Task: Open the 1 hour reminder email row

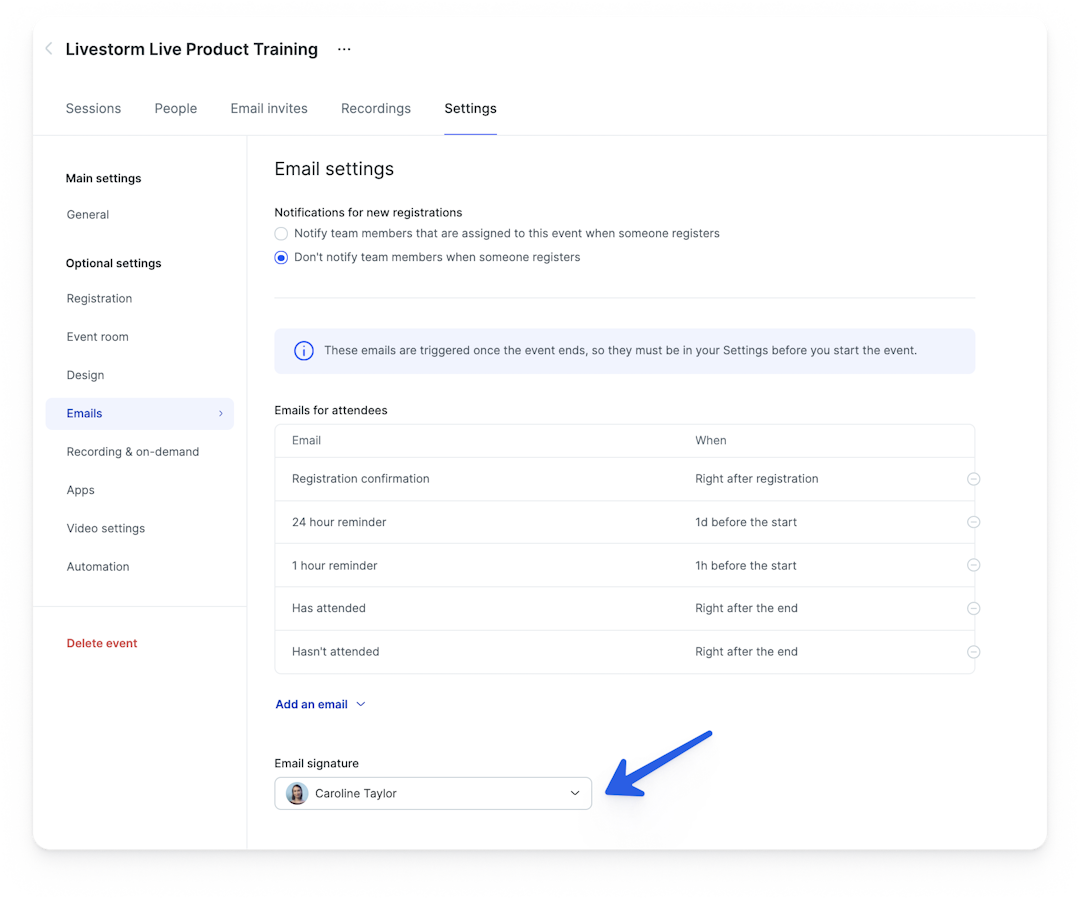Action: tap(625, 565)
